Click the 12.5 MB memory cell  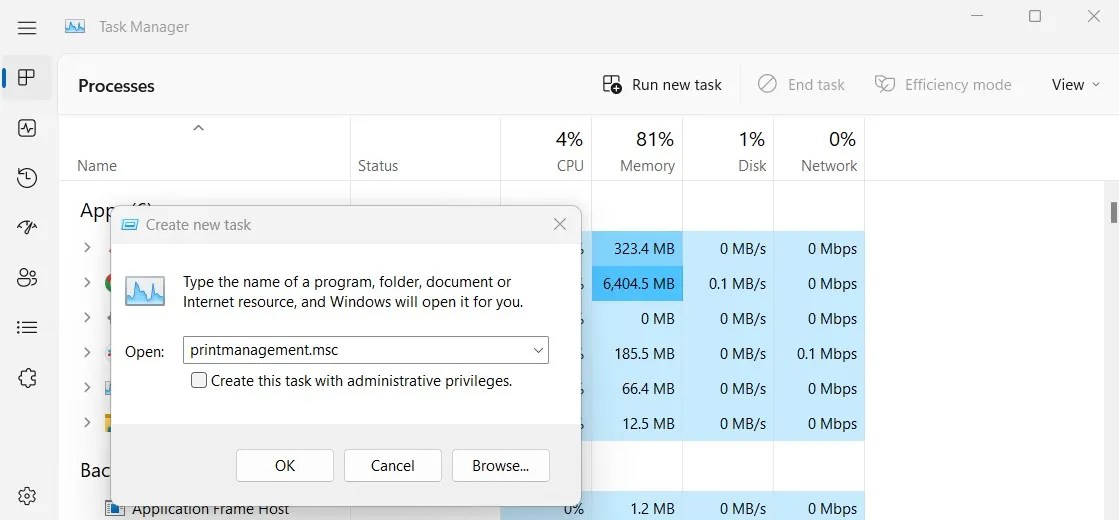pyautogui.click(x=637, y=424)
